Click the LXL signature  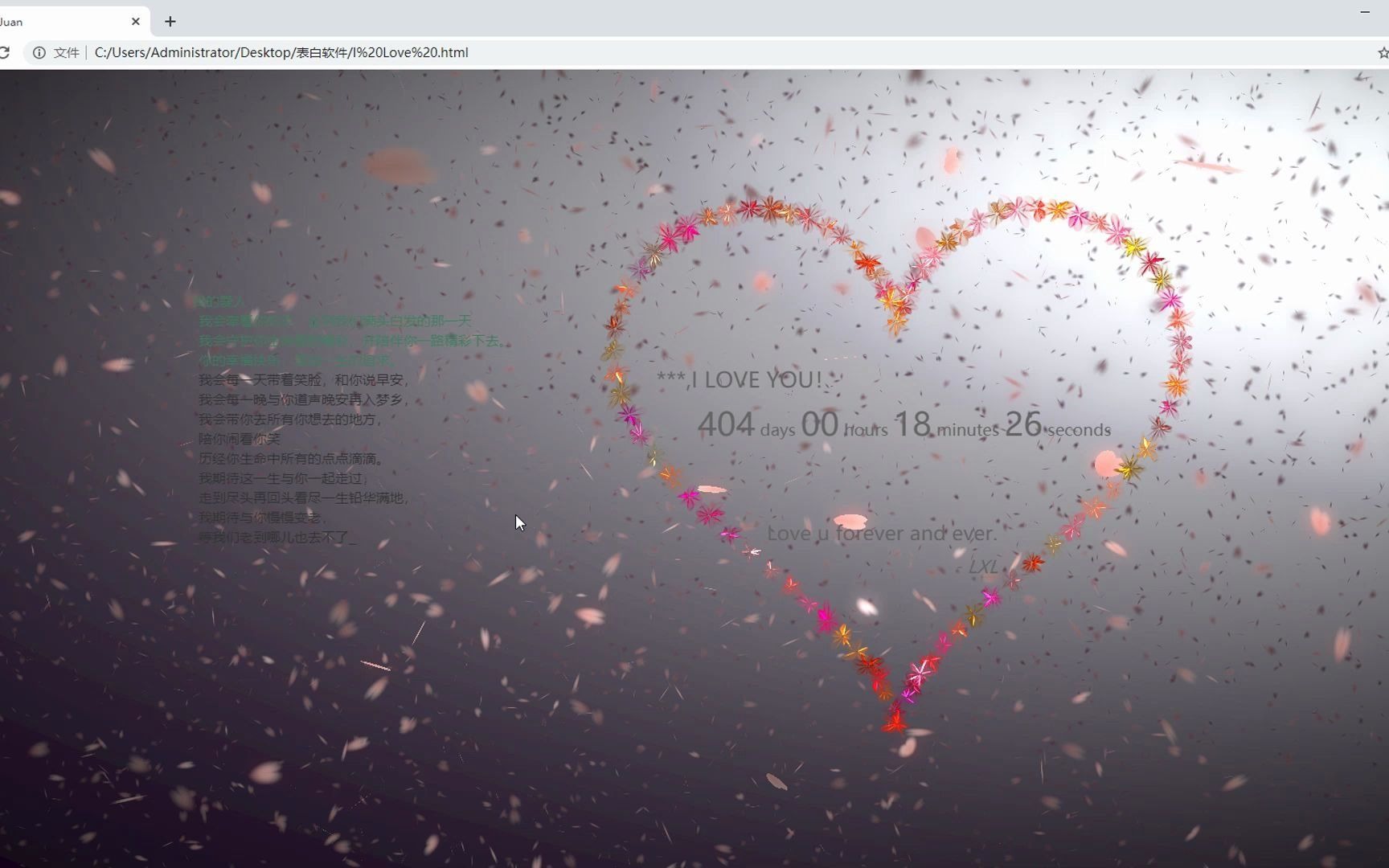[x=982, y=567]
